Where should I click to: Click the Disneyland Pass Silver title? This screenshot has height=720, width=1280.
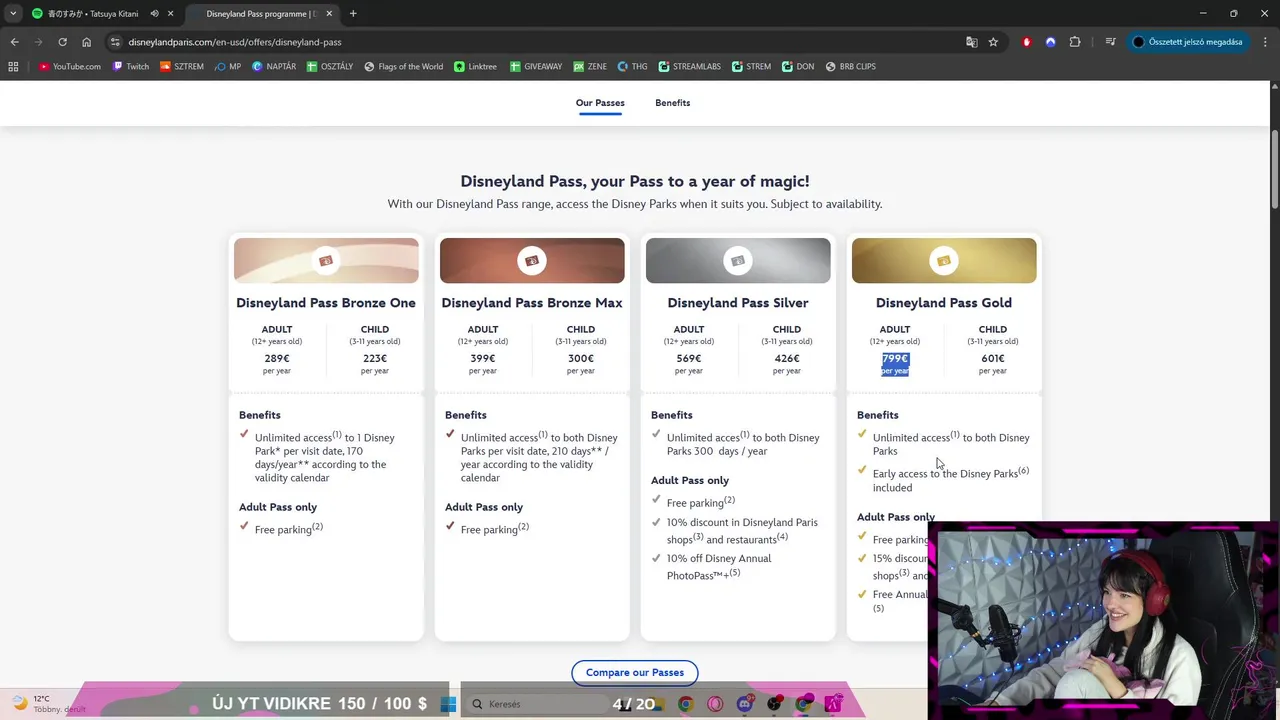(x=738, y=303)
